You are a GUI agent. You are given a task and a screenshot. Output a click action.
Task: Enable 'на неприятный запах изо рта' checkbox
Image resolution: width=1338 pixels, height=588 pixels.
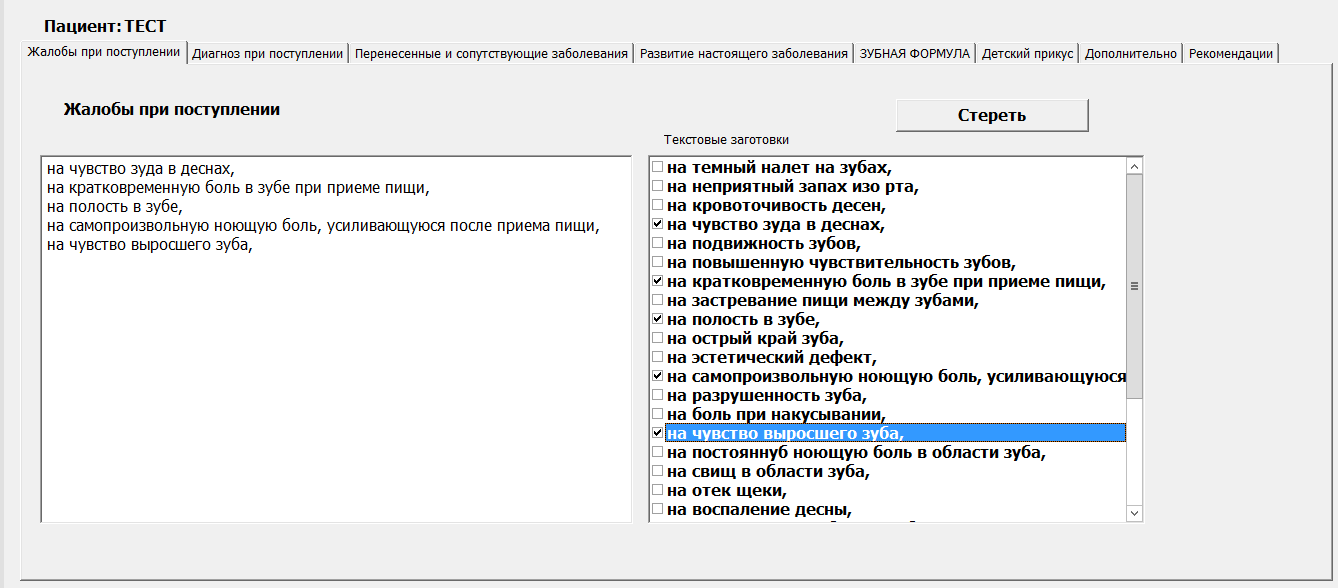pos(657,187)
